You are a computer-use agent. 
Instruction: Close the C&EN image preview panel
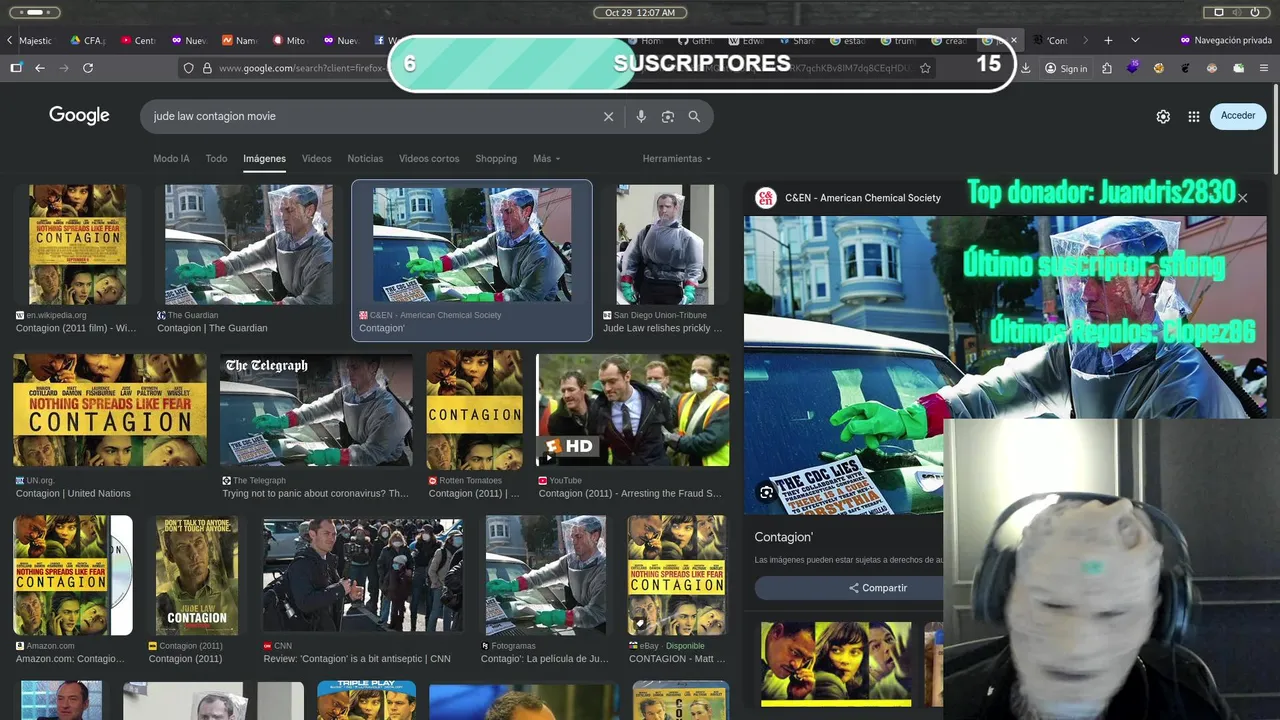click(1243, 198)
